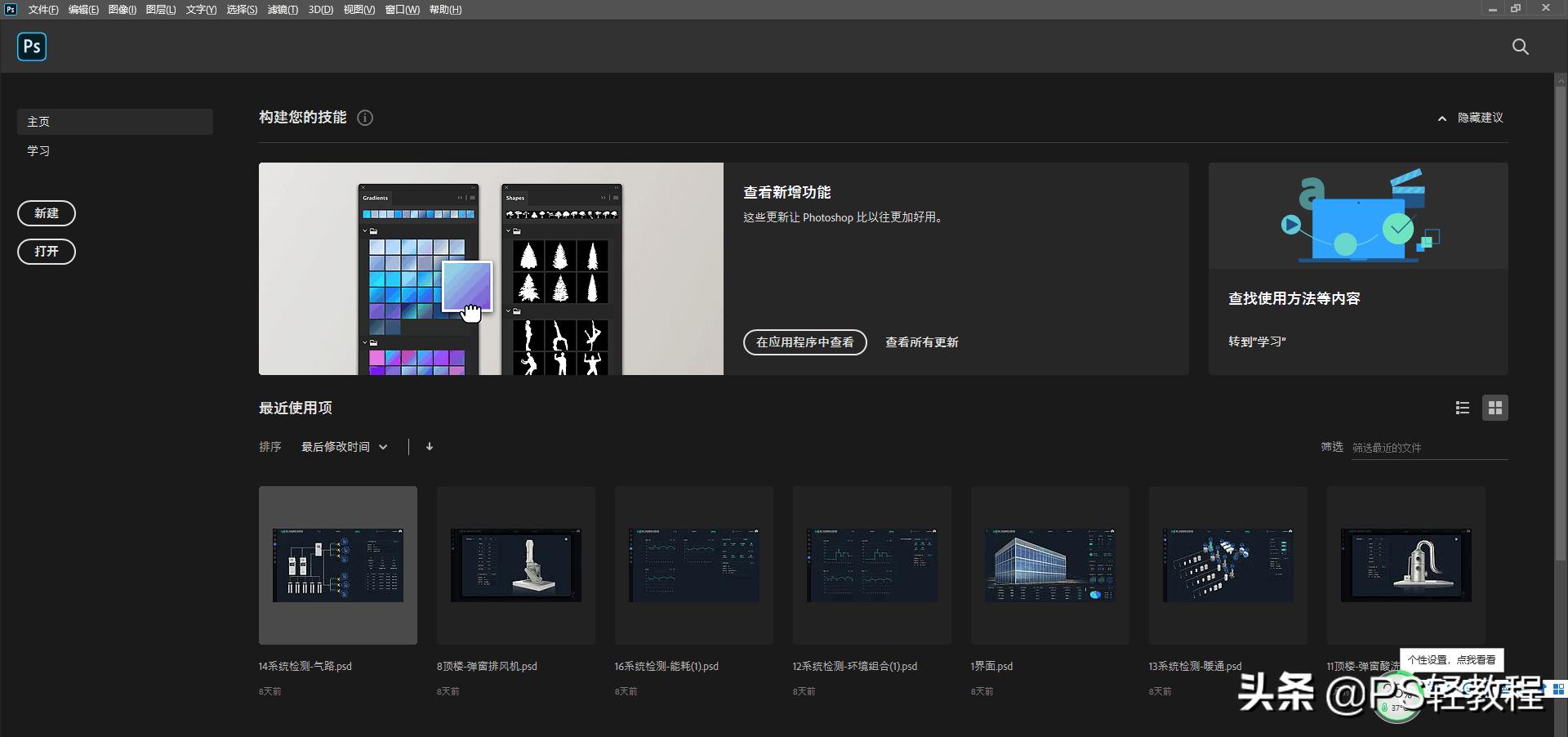Open the 1界面.psd recent file thumbnail

coord(1049,565)
